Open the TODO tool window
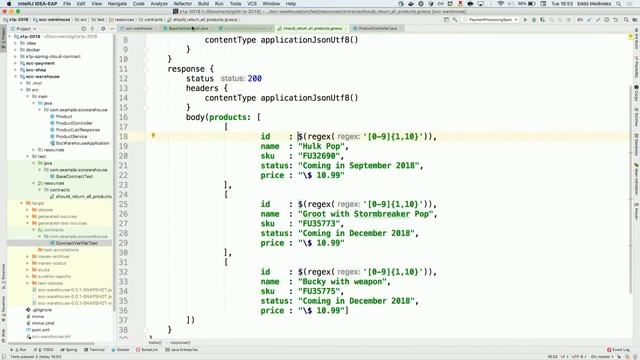640x360 pixels. coord(44,350)
